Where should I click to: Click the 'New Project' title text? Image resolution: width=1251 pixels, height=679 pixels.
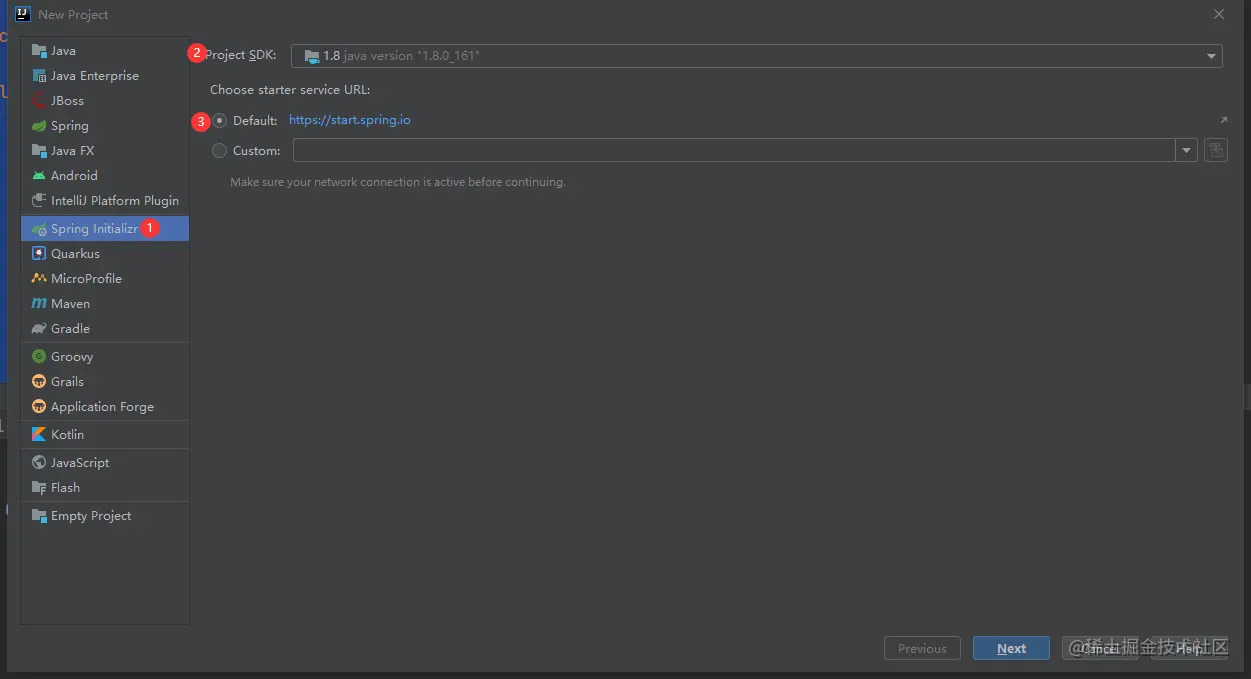[73, 15]
